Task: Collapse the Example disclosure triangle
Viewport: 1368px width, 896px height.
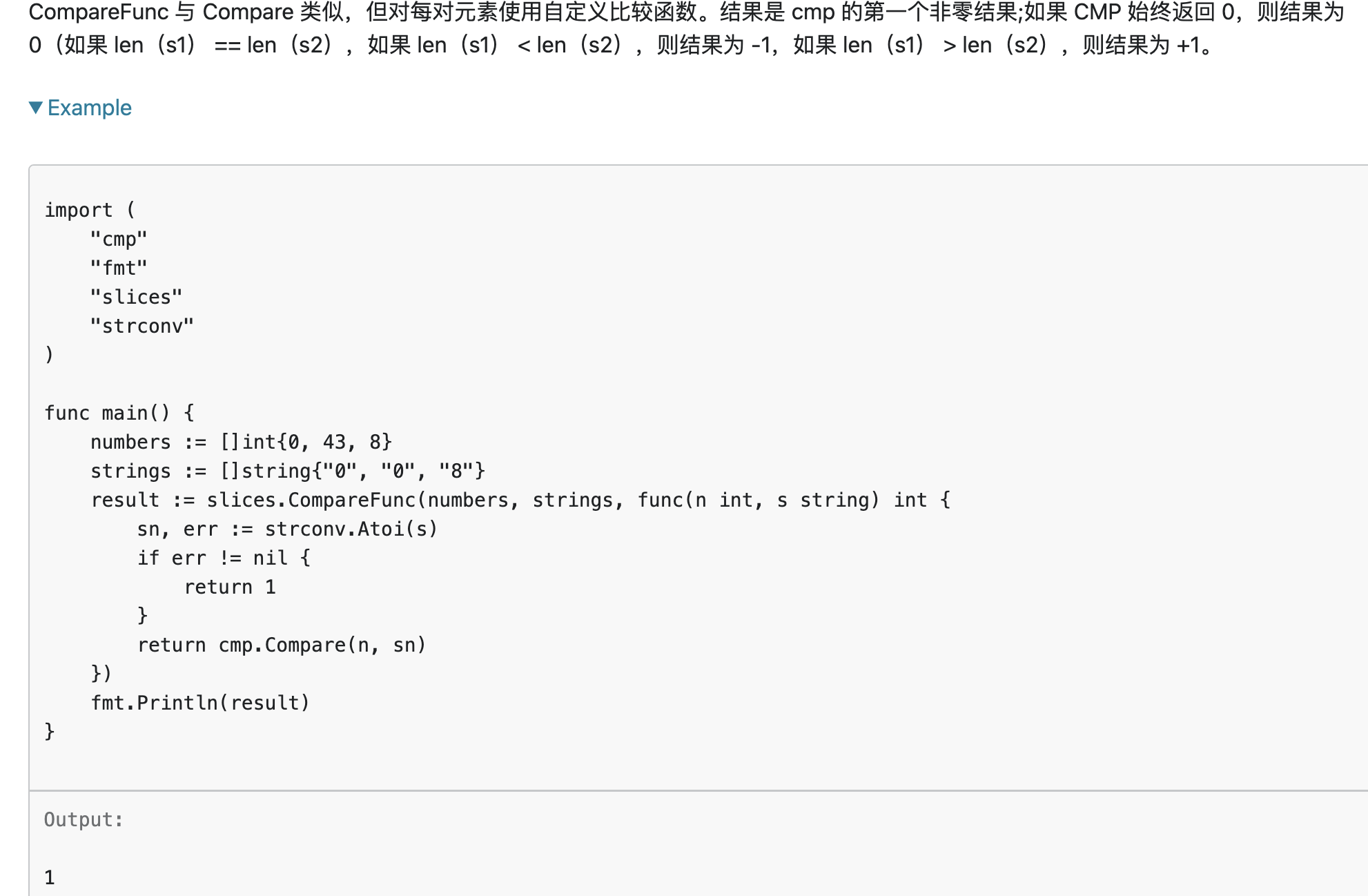Action: [x=36, y=108]
